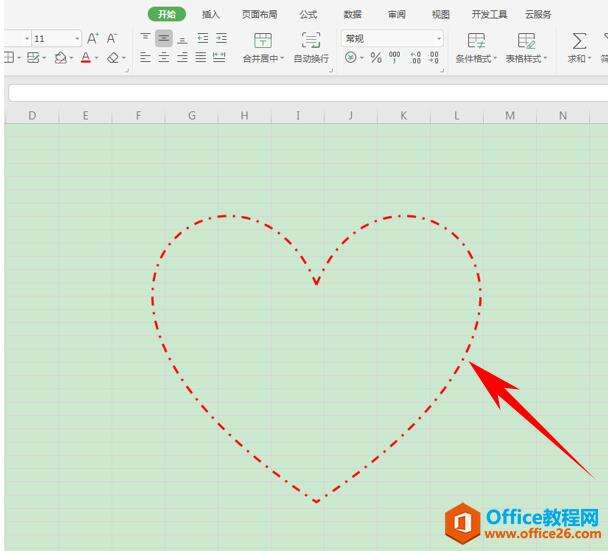Click the cell style icon beside borders

[33, 58]
